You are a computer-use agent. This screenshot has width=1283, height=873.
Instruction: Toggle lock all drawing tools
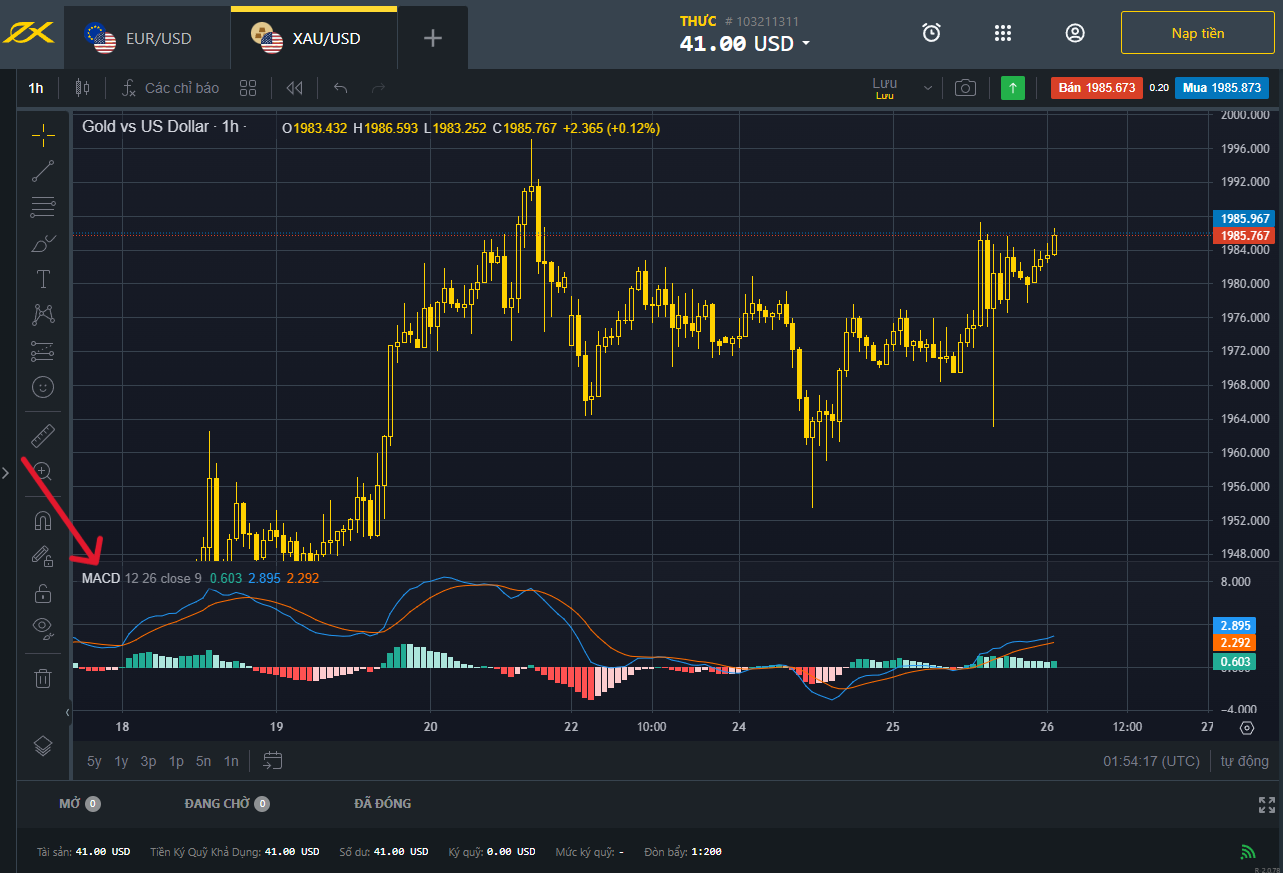point(43,593)
